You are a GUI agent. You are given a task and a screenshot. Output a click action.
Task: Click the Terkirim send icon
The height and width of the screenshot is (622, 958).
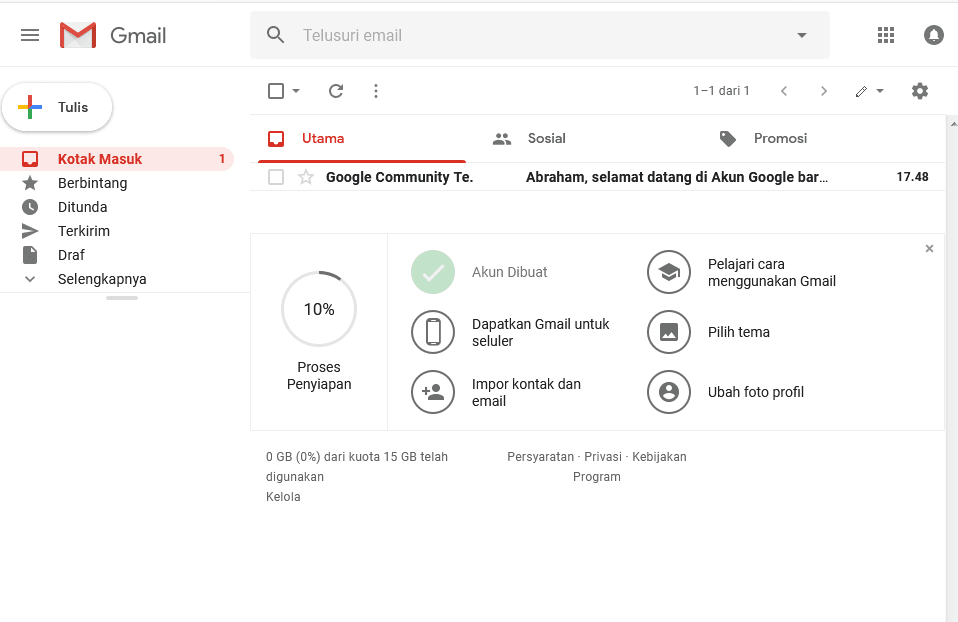click(x=30, y=231)
